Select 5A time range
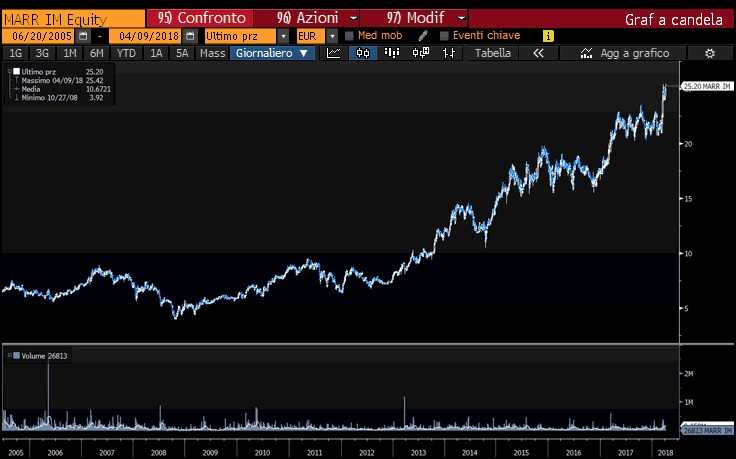Image resolution: width=736 pixels, height=459 pixels. pos(182,53)
